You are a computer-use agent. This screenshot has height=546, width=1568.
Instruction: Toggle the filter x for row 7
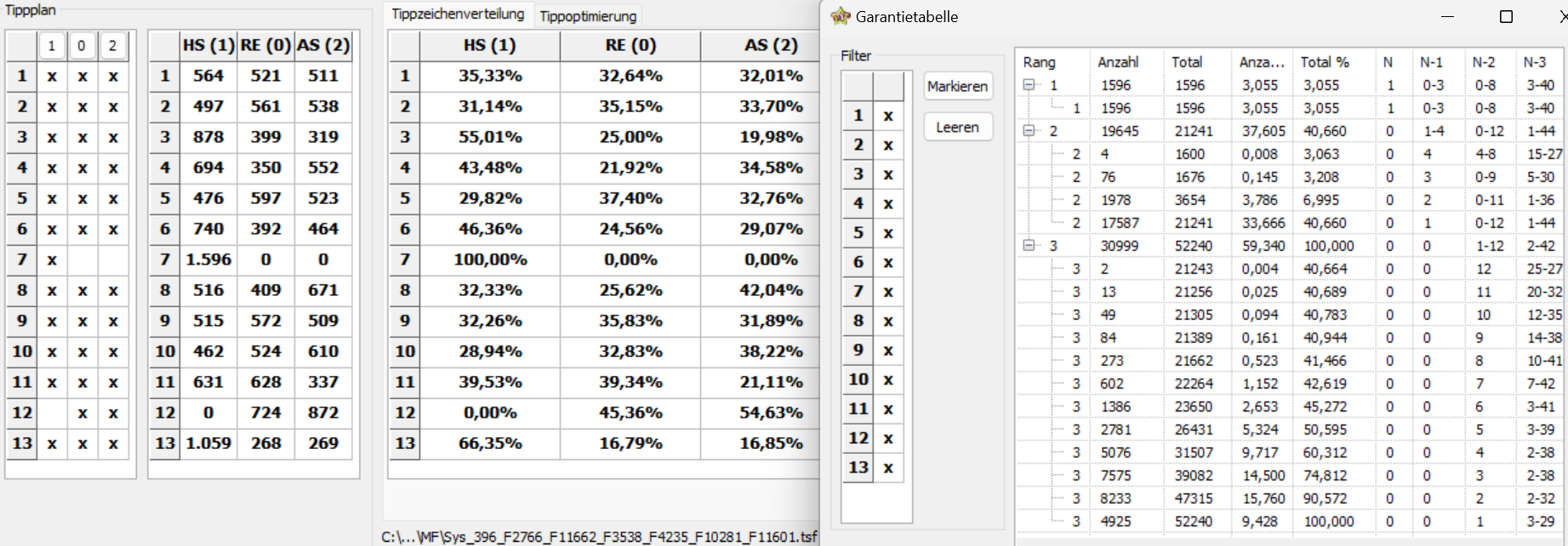click(888, 292)
